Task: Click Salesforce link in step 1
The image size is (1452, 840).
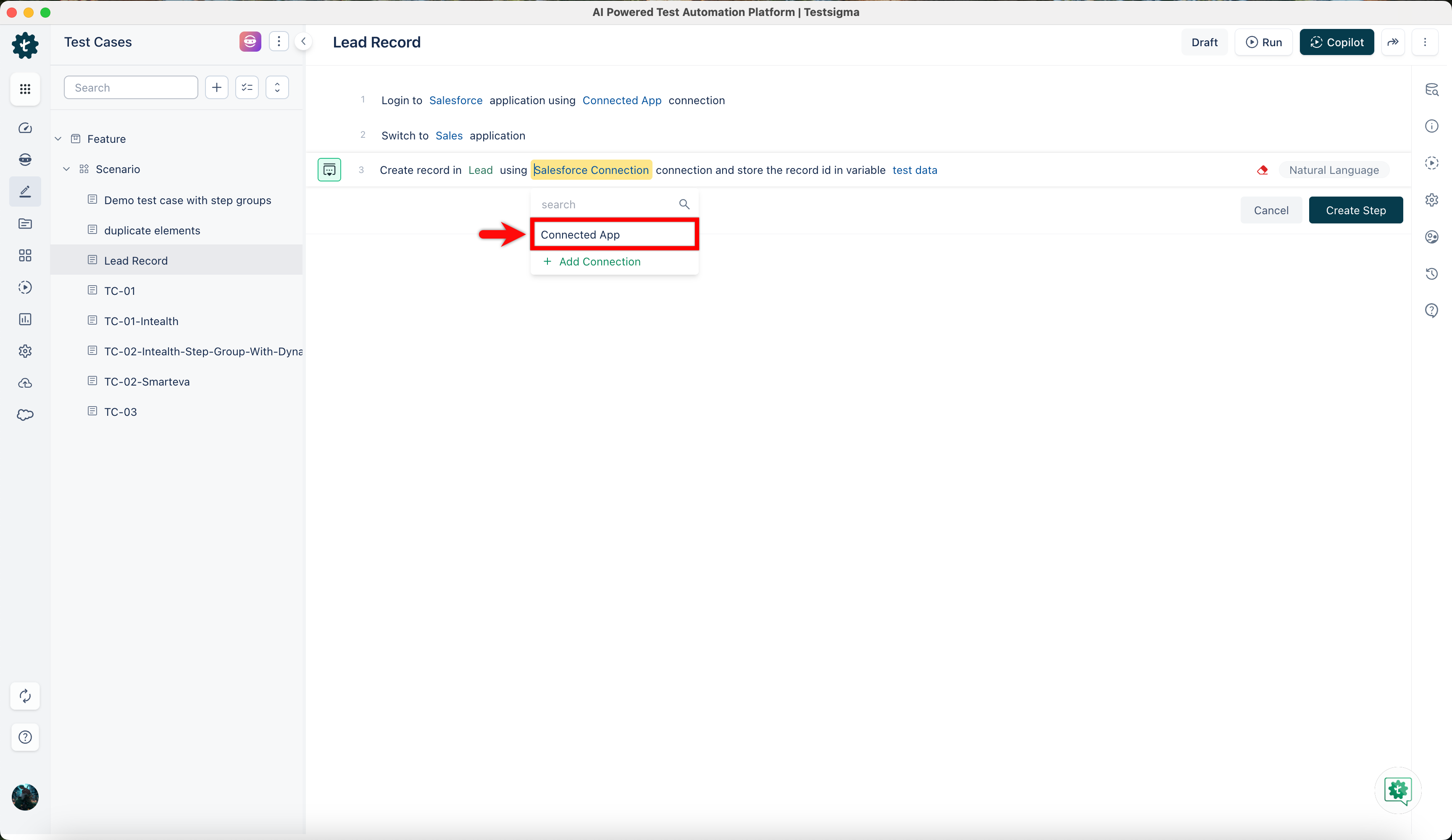Action: pos(456,100)
